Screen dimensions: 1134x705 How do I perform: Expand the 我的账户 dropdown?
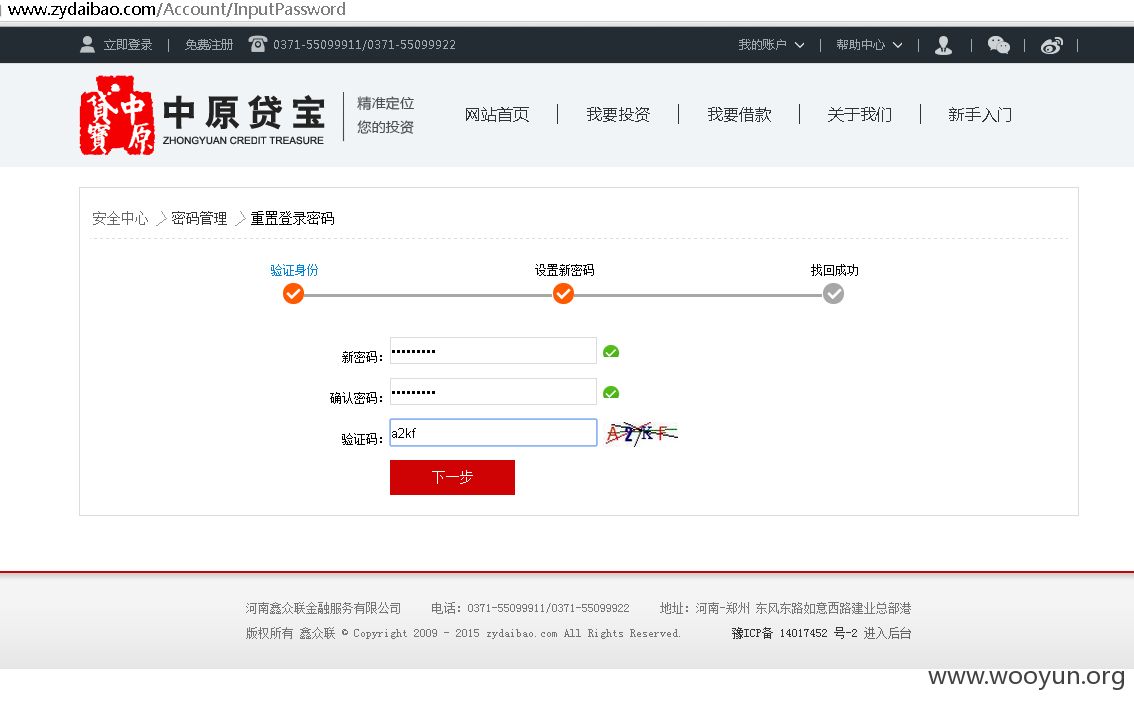tap(771, 45)
